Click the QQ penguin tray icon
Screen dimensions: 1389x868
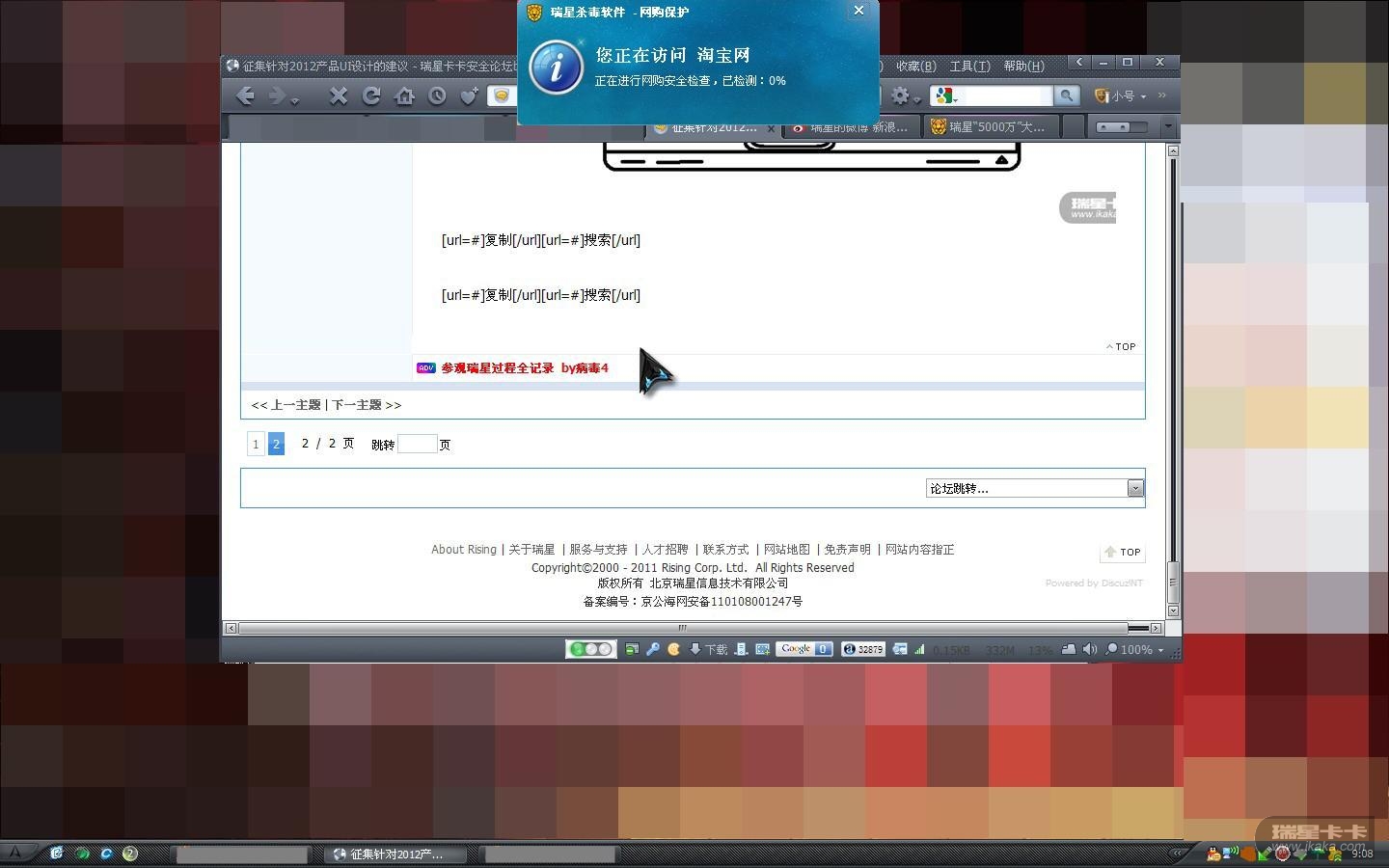[x=1213, y=853]
